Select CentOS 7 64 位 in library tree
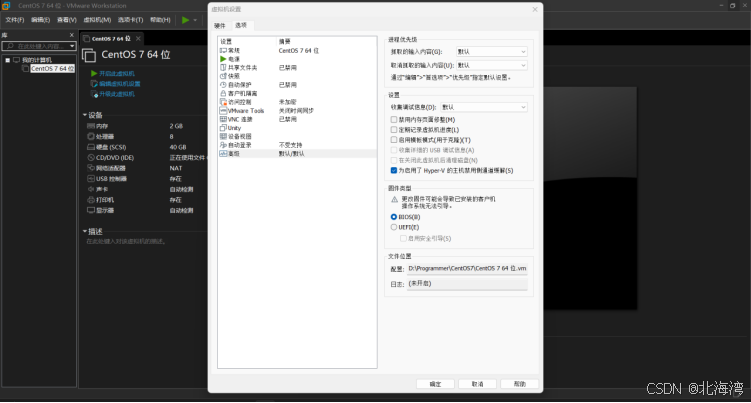The width and height of the screenshot is (751, 403). point(52,69)
